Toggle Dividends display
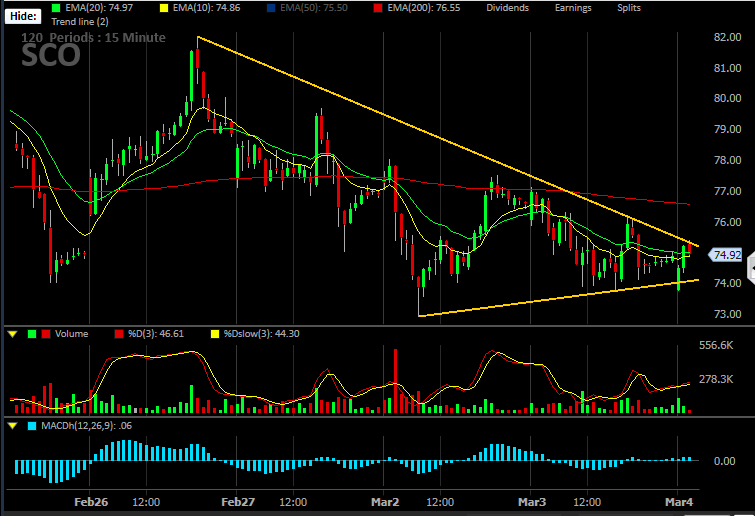The image size is (755, 516). coord(508,8)
